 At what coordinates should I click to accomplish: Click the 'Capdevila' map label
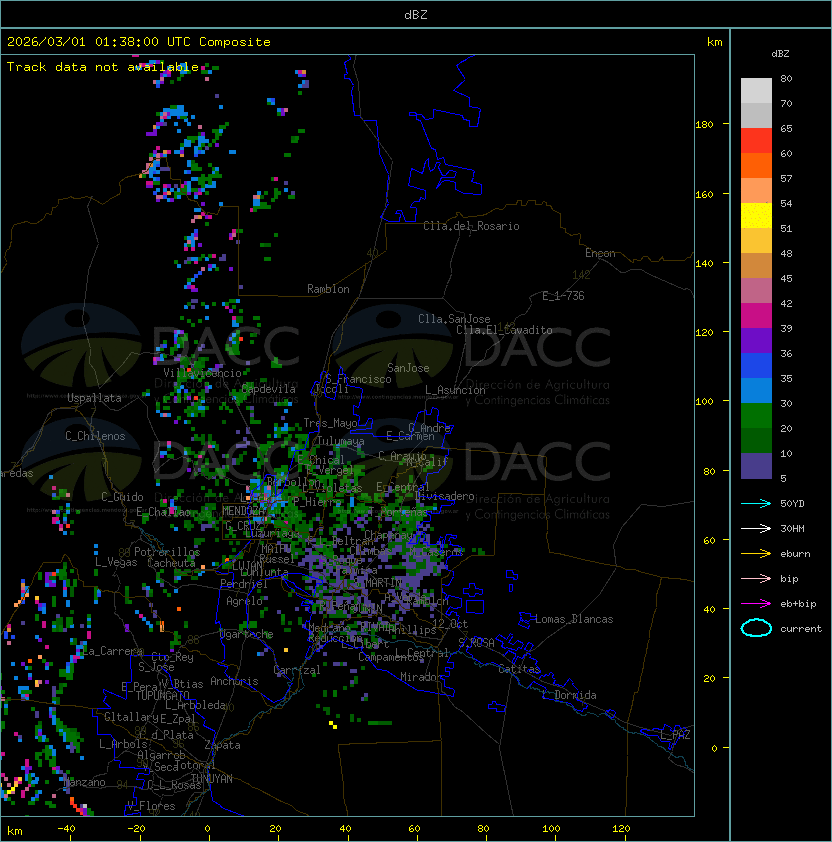269,389
